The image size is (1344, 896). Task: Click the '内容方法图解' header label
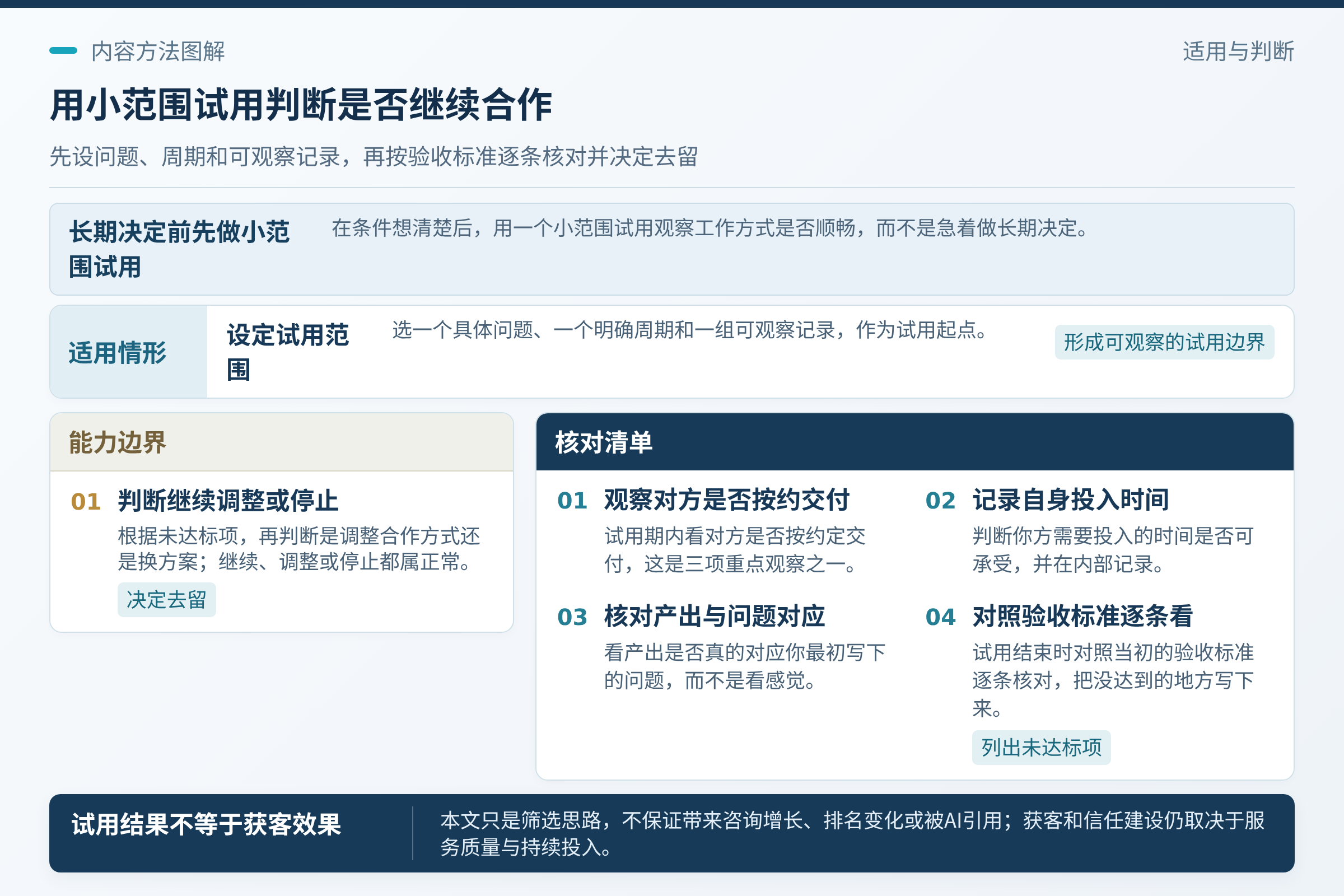[158, 52]
